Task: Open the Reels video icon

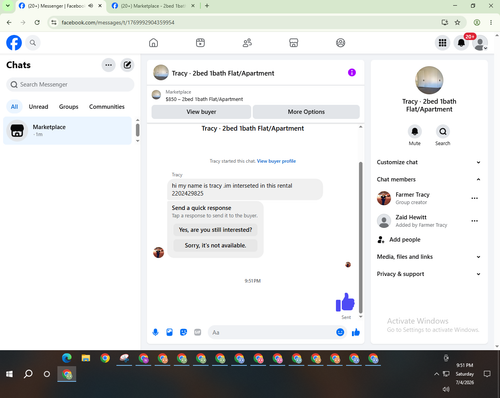Action: pyautogui.click(x=200, y=43)
